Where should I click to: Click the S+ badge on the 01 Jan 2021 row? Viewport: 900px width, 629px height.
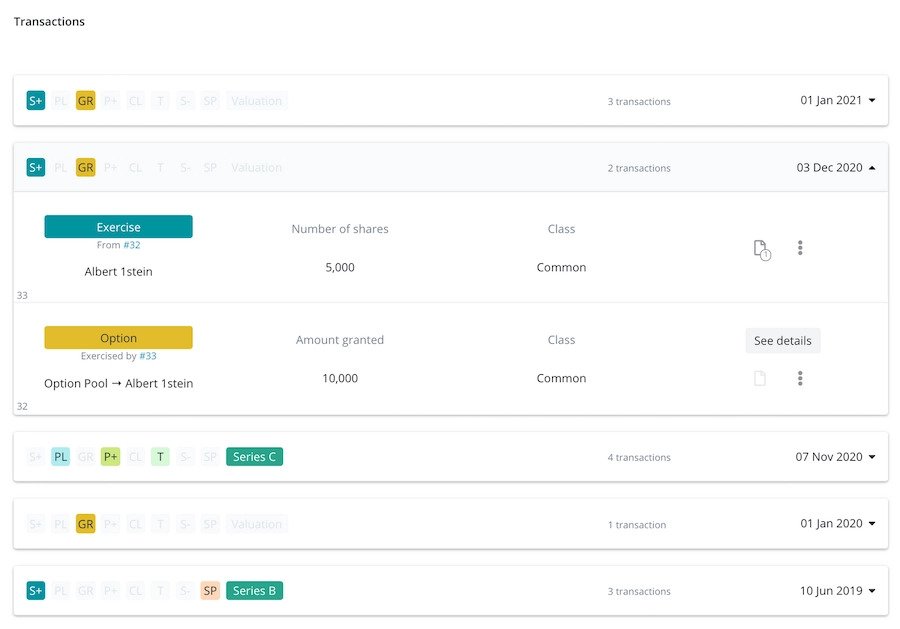(35, 100)
